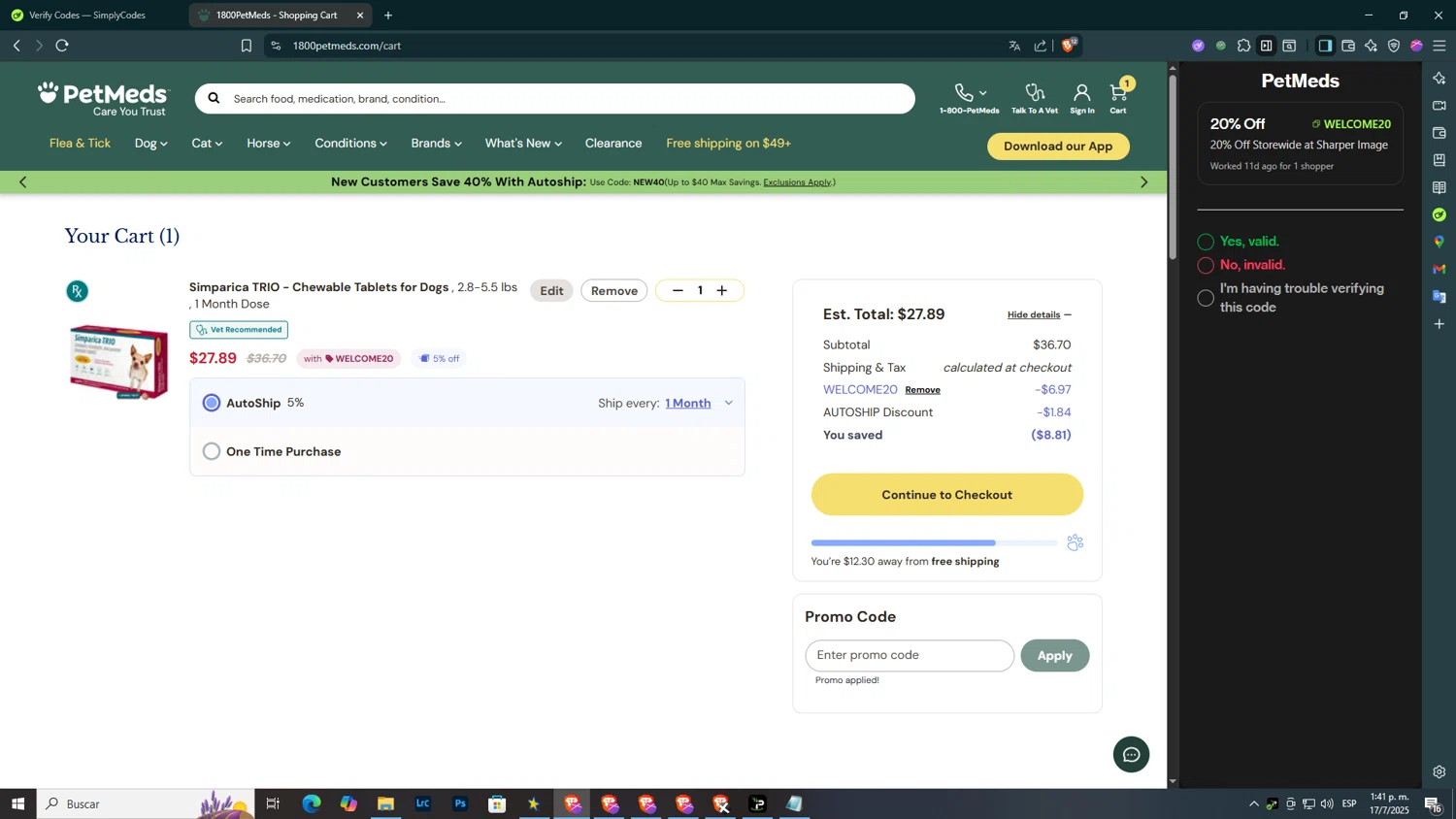Increase quantity with plus icon
This screenshot has height=819, width=1456.
[x=722, y=291]
